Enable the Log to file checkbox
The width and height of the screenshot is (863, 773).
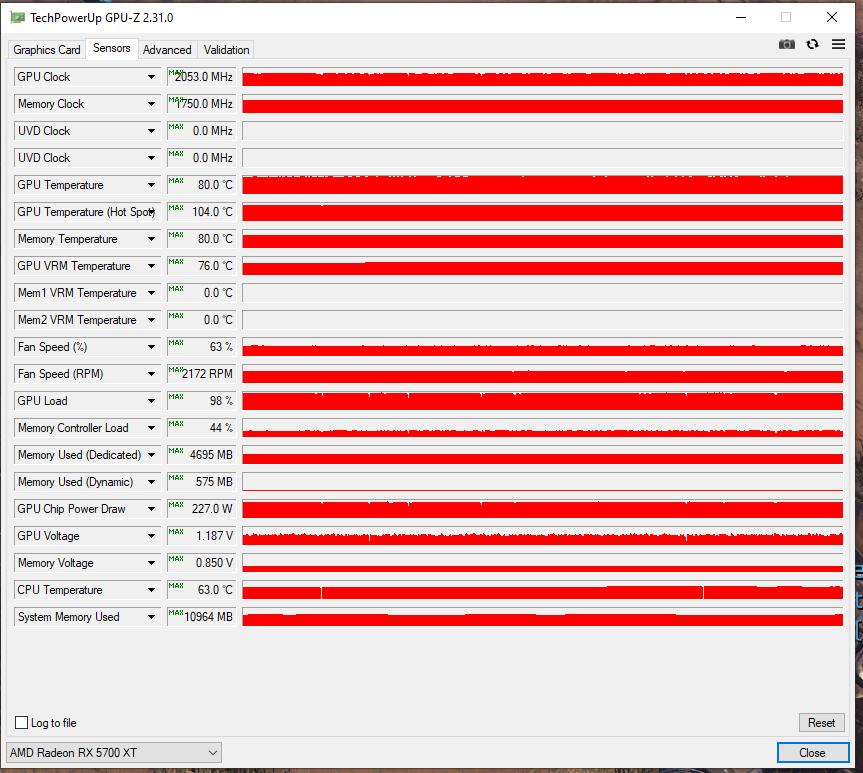pos(21,722)
